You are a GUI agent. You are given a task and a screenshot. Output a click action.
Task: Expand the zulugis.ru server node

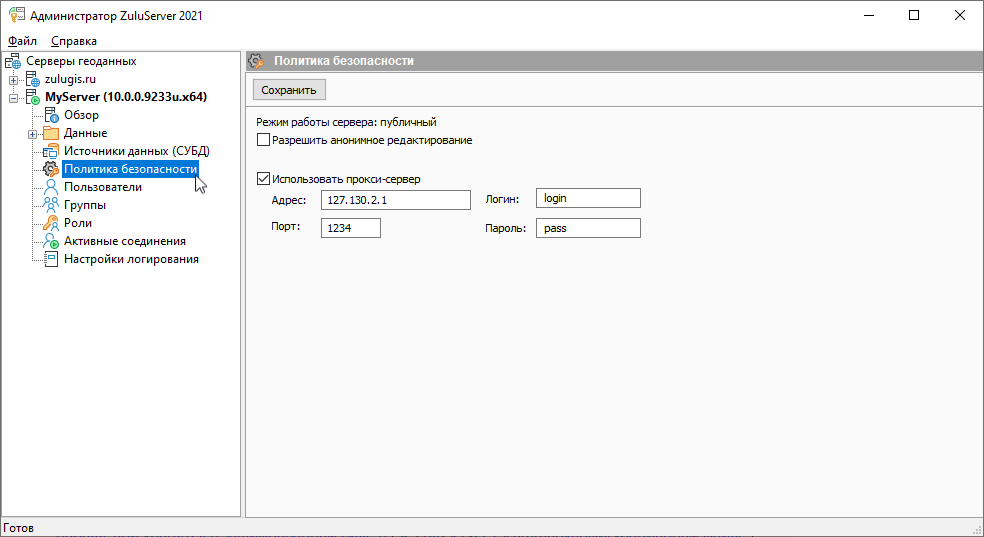tap(14, 79)
